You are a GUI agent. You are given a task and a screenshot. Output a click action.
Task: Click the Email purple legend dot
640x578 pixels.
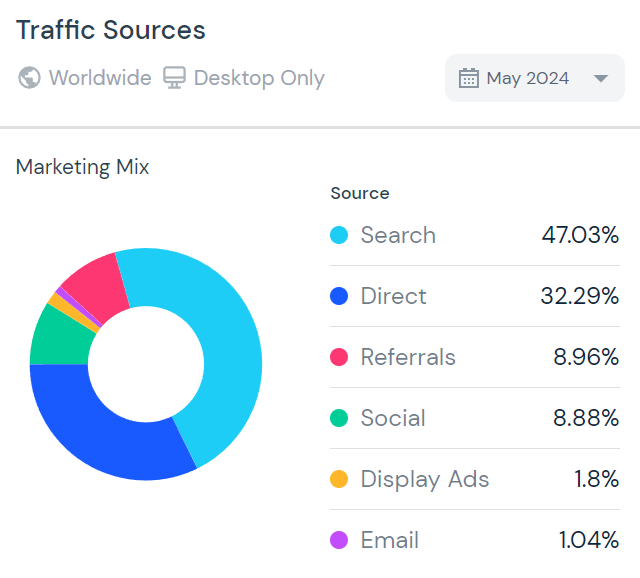point(339,541)
